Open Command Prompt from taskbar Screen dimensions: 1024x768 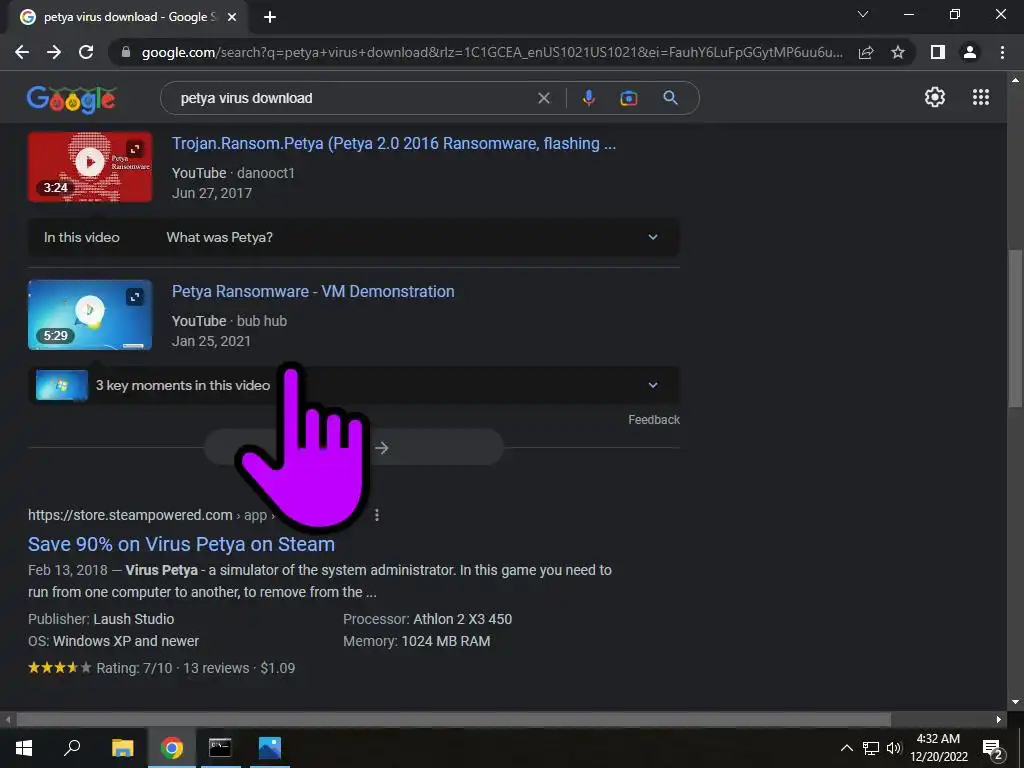coord(220,748)
